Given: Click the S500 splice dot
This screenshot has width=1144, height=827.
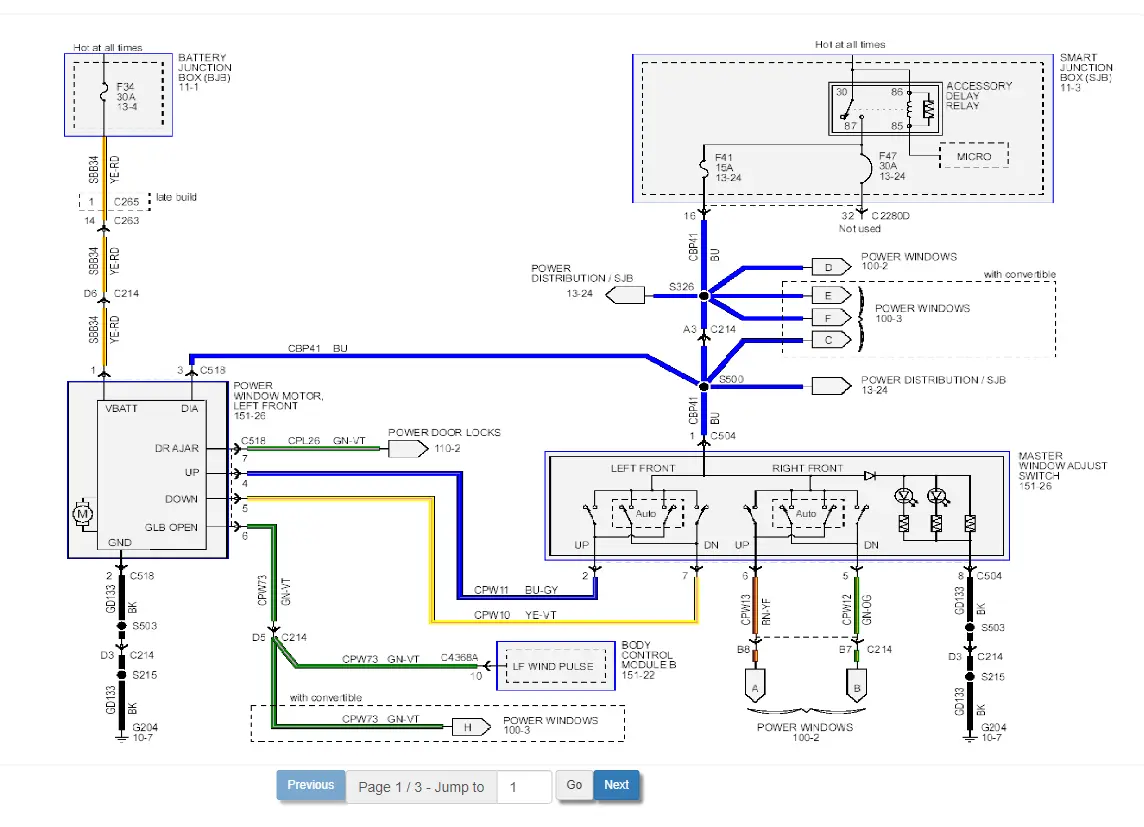Looking at the screenshot, I should [x=704, y=387].
